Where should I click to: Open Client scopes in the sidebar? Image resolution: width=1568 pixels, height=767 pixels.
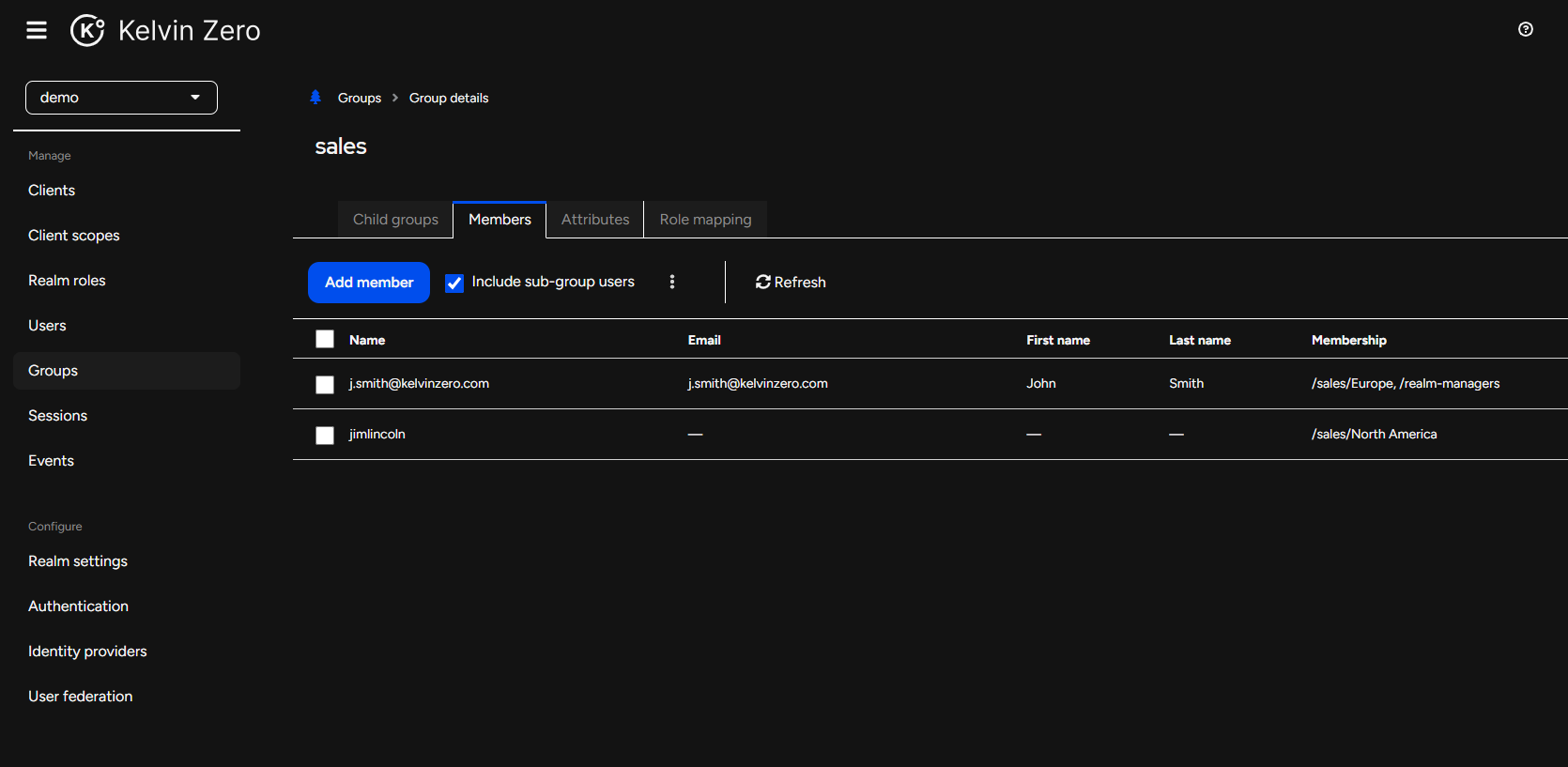(74, 236)
